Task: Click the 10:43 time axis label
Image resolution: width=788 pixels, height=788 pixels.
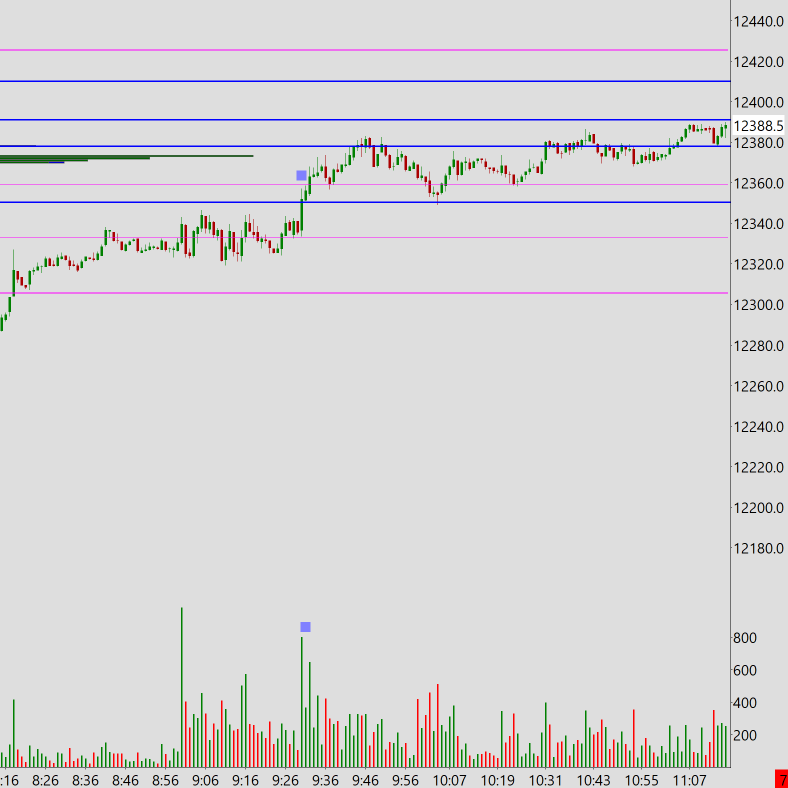Action: (x=594, y=780)
